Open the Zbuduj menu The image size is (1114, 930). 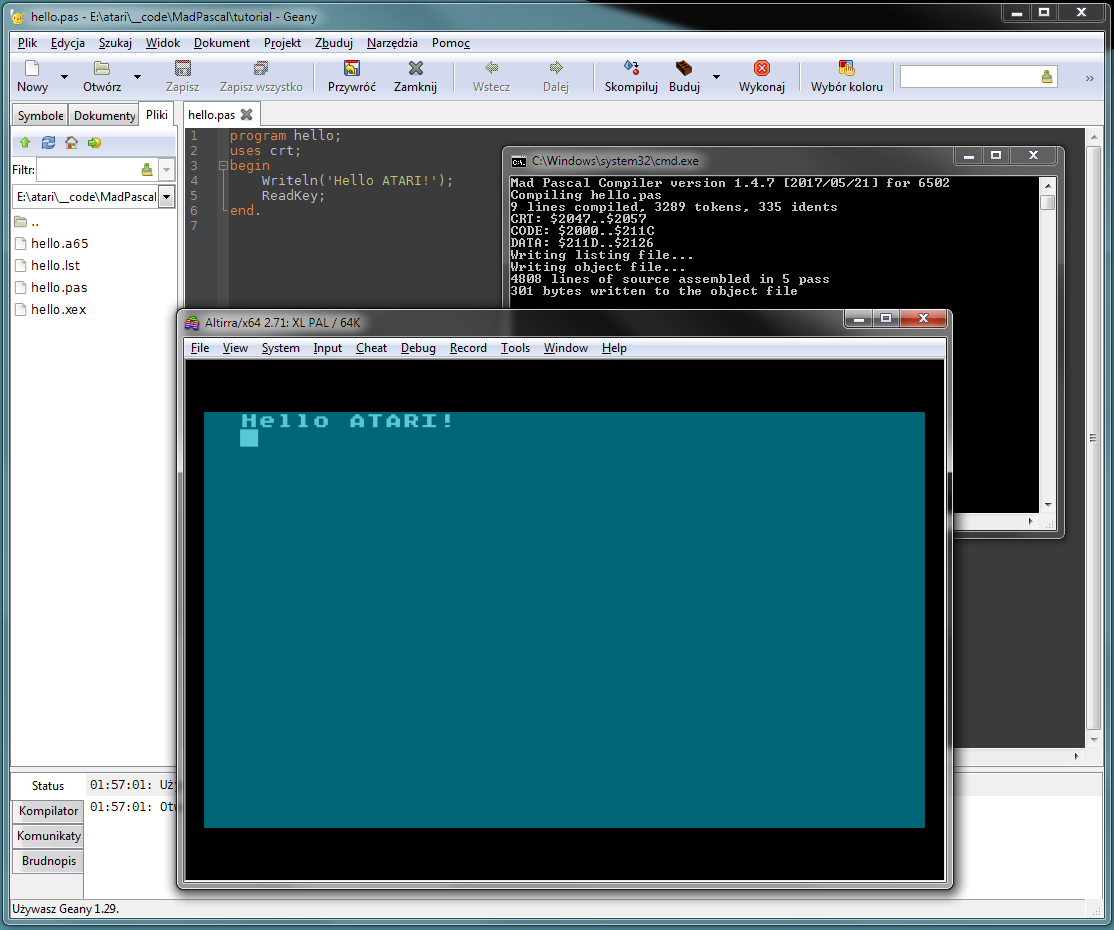[334, 43]
